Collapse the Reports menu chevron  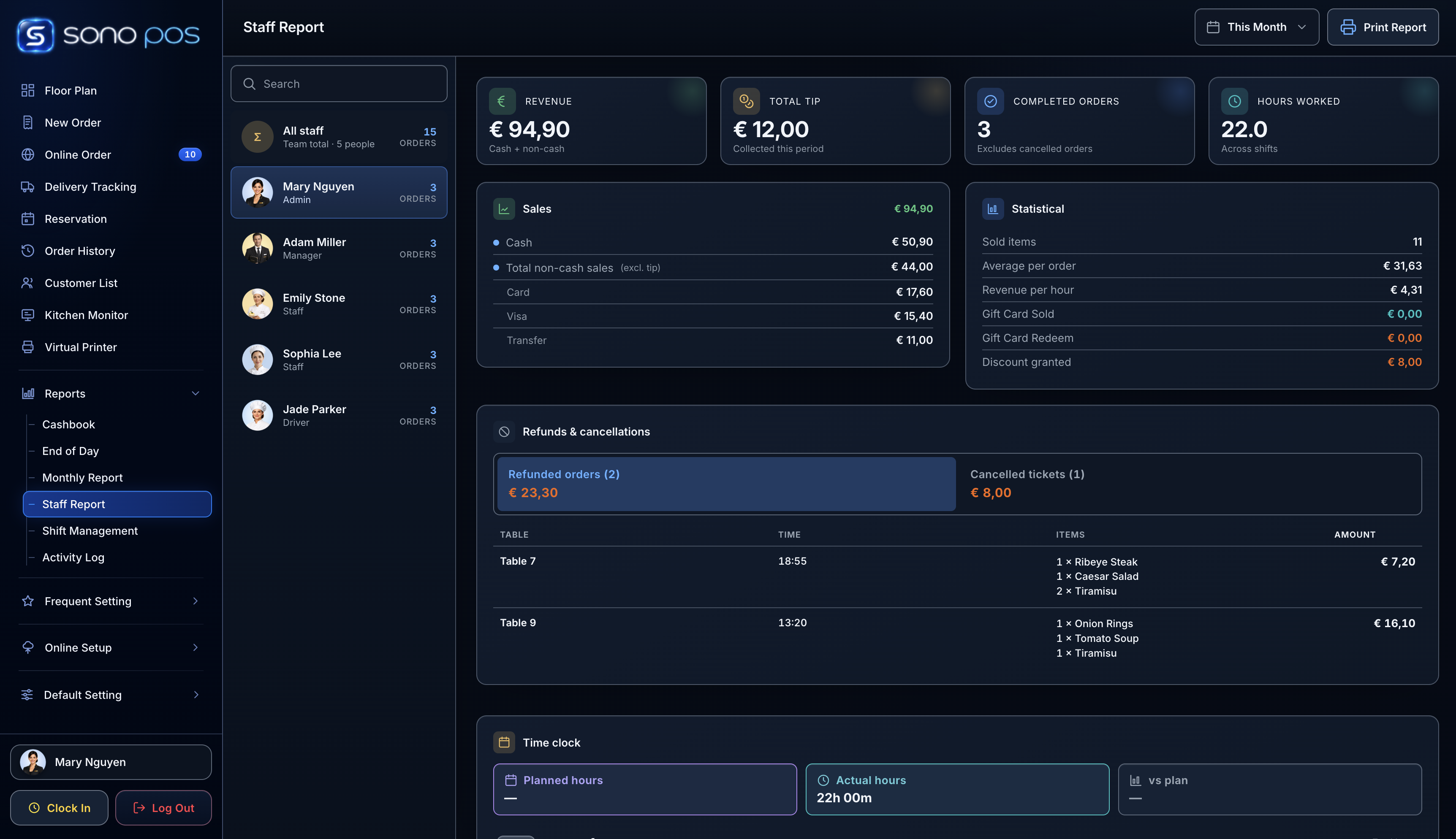coord(196,394)
